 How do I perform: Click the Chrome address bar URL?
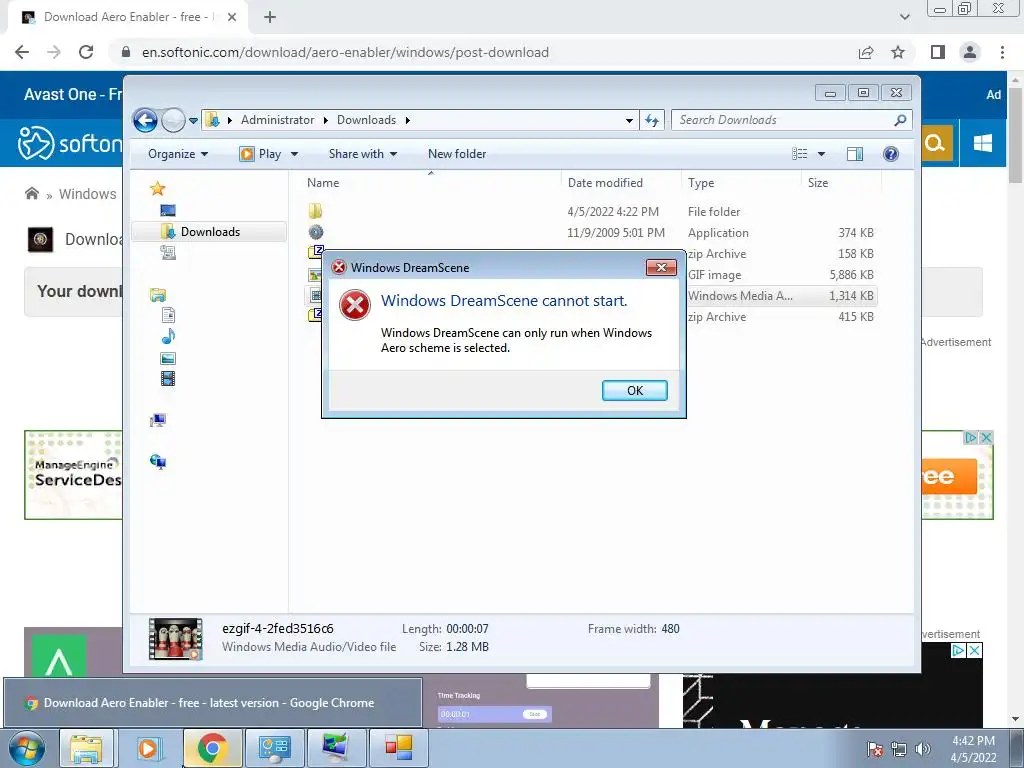click(x=345, y=52)
